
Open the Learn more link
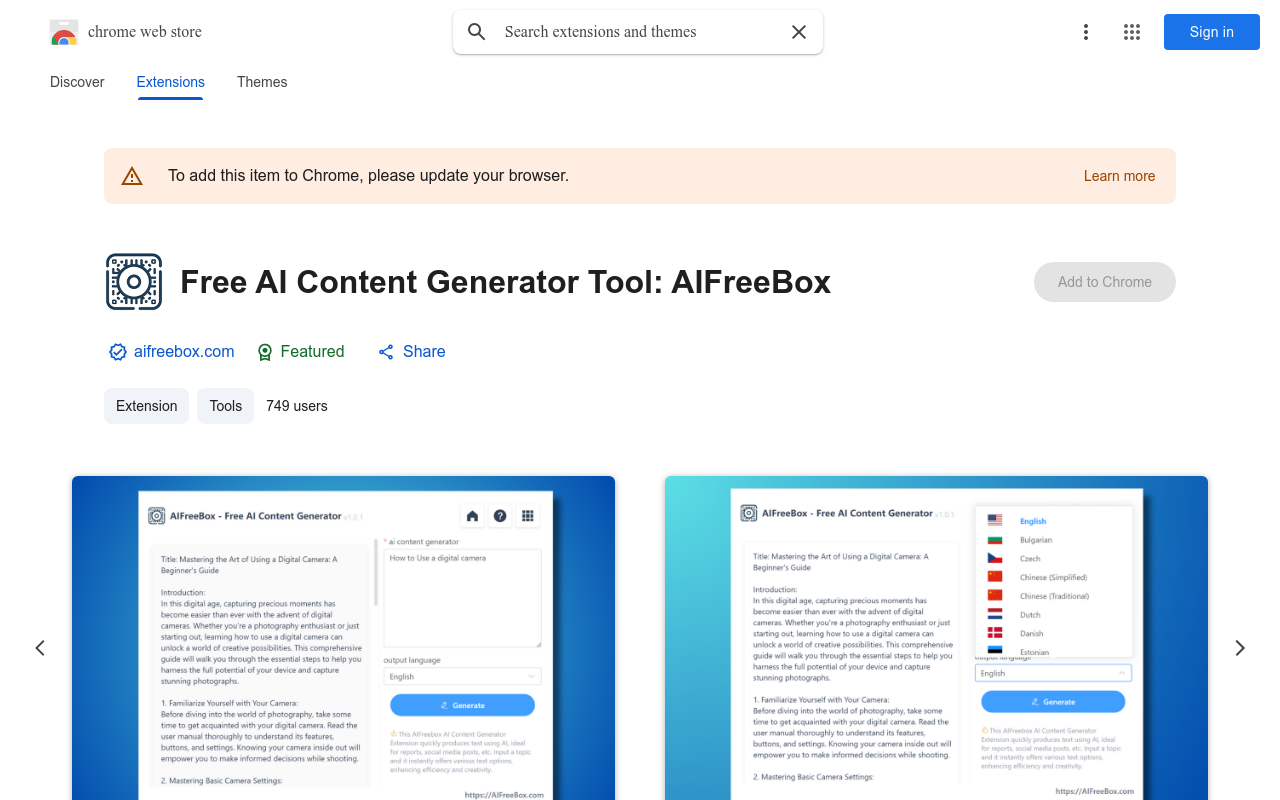1119,176
